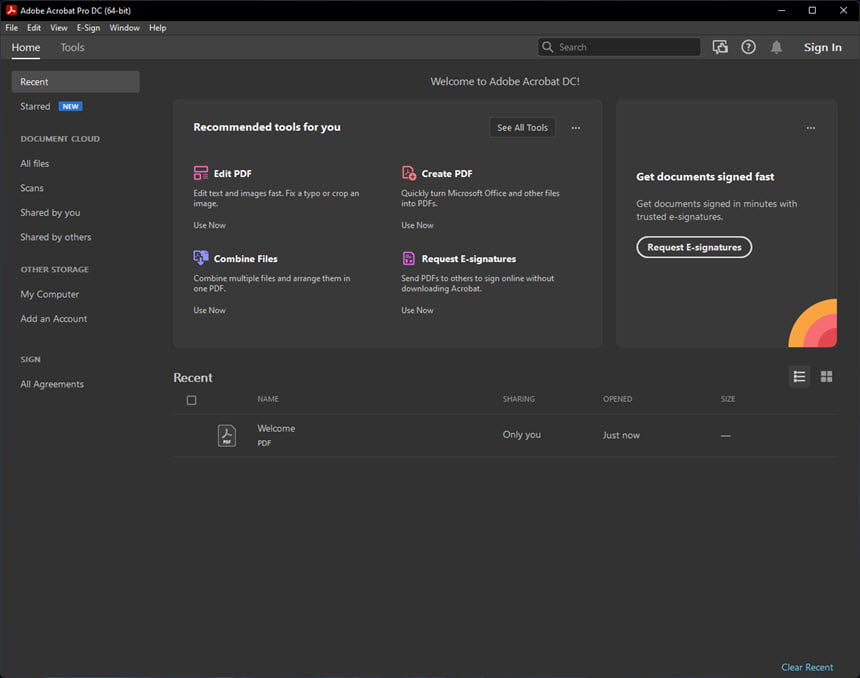Click the Clear Recent link
Viewport: 860px width, 678px height.
click(x=807, y=667)
